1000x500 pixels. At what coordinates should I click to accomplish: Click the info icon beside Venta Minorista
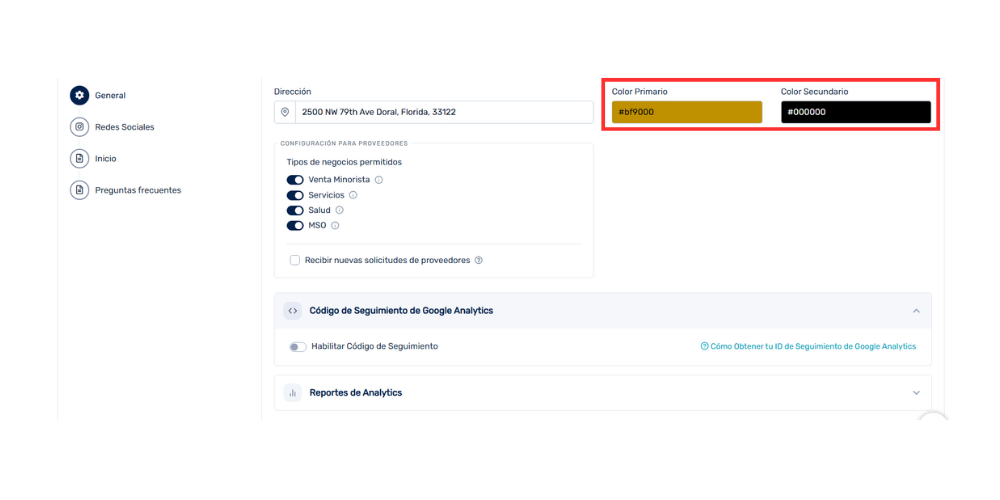pos(379,180)
